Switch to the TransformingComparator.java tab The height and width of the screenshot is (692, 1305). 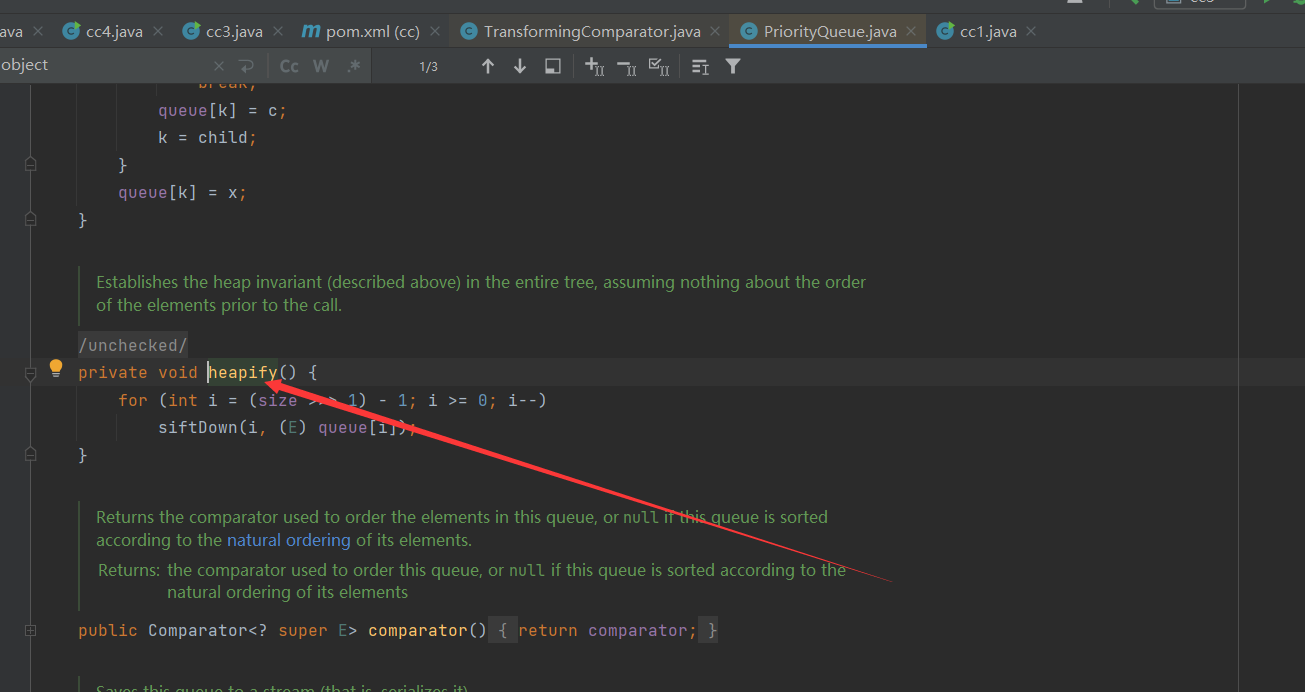[591, 32]
